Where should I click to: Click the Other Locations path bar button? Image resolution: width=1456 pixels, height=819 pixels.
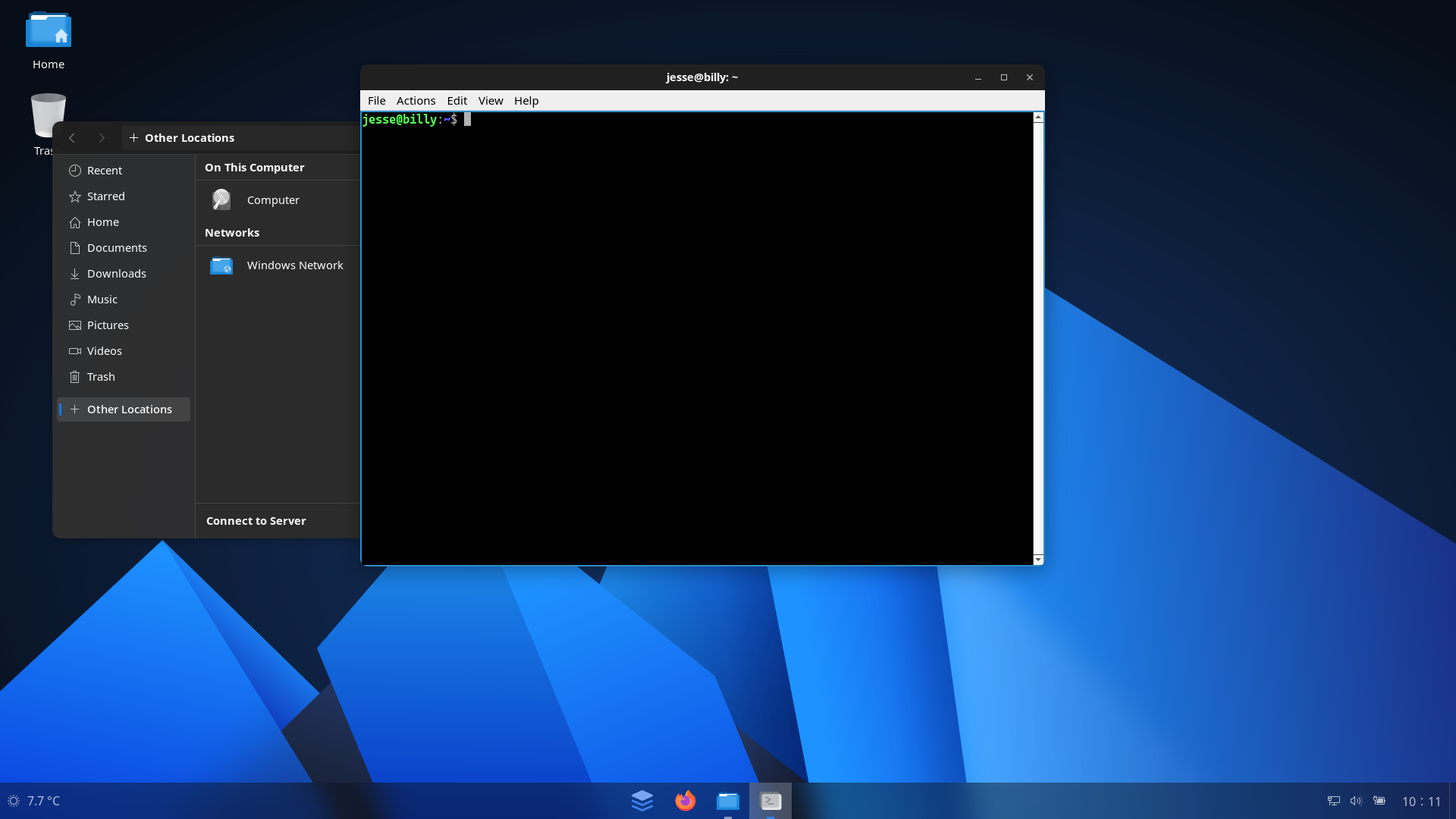tap(182, 138)
